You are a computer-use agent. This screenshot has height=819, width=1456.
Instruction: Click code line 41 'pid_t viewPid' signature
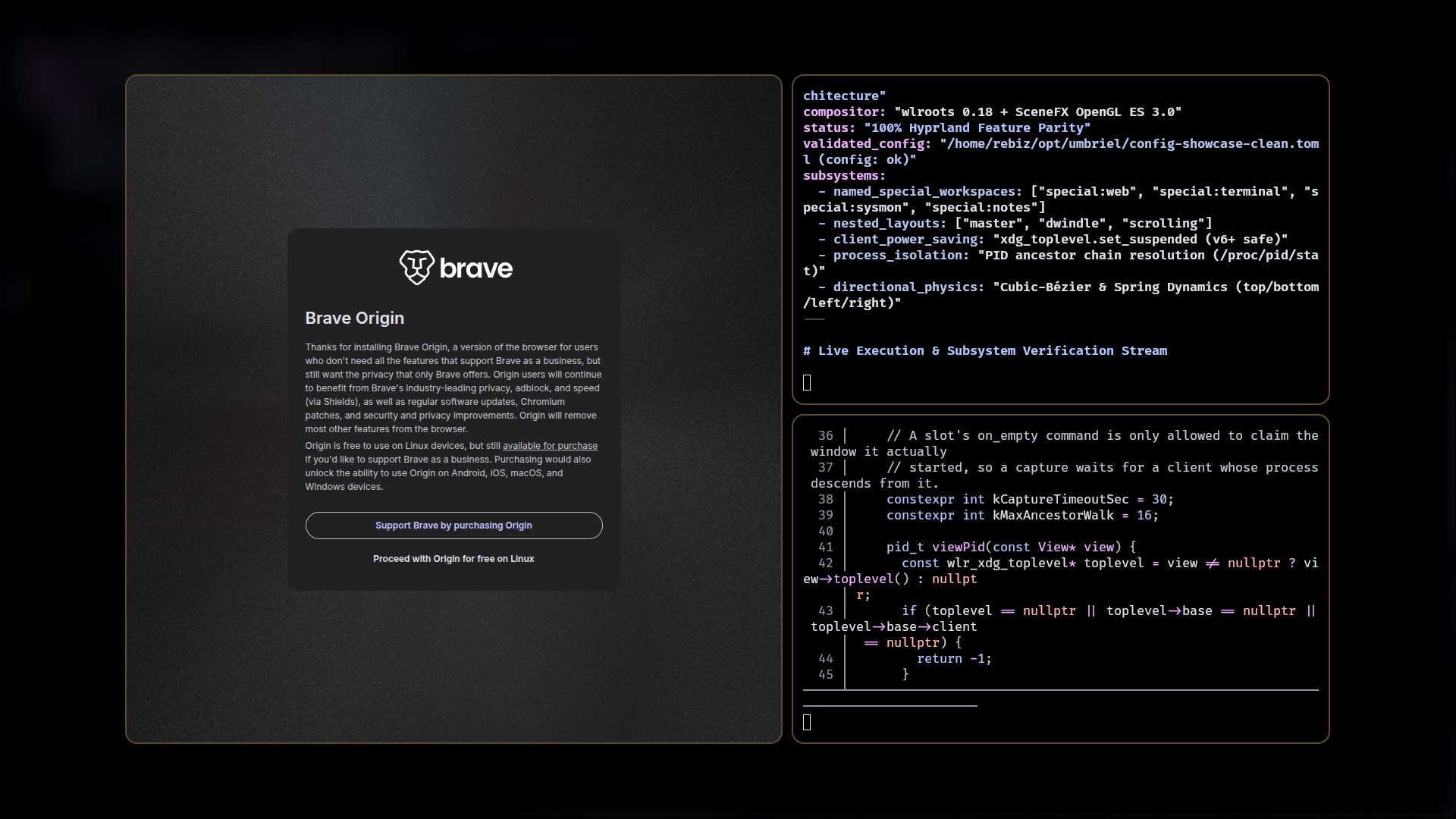point(1012,548)
